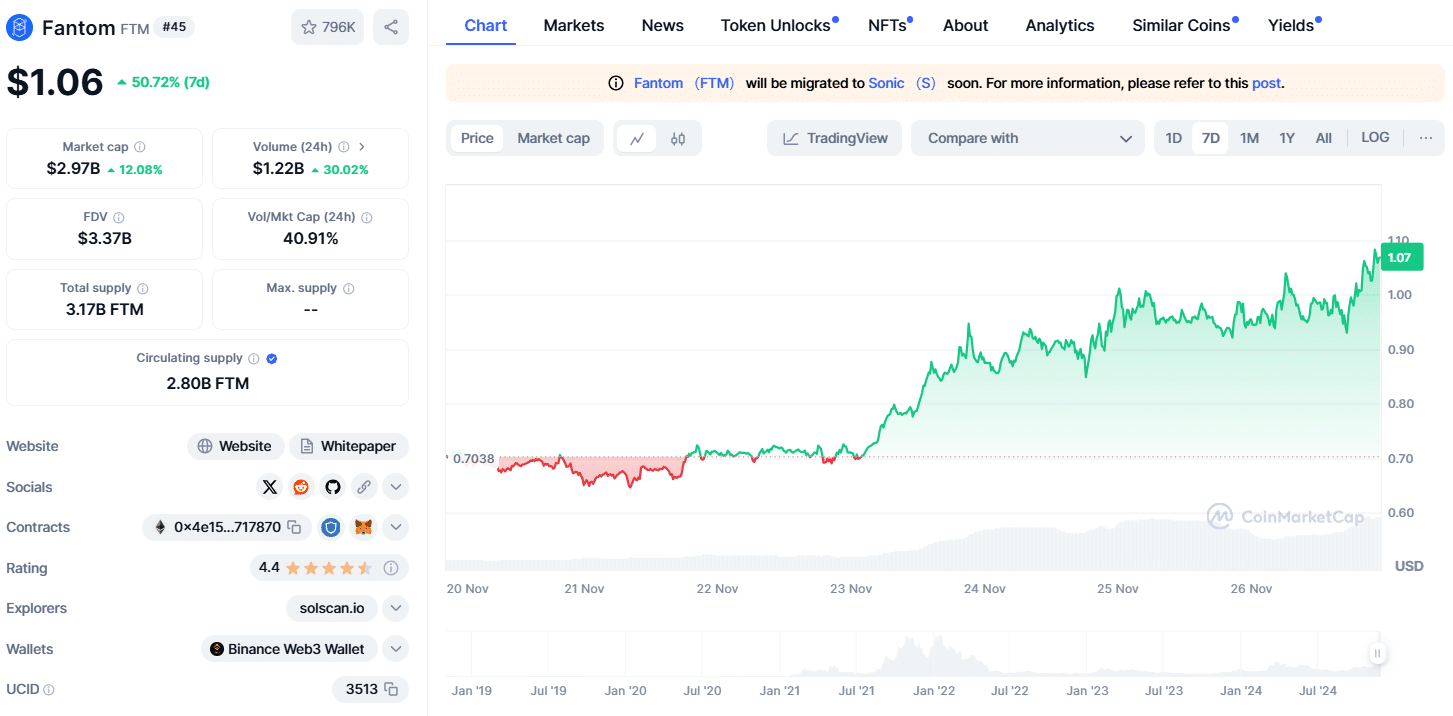
Task: Click the range slider handle on mini chart
Action: click(1377, 654)
